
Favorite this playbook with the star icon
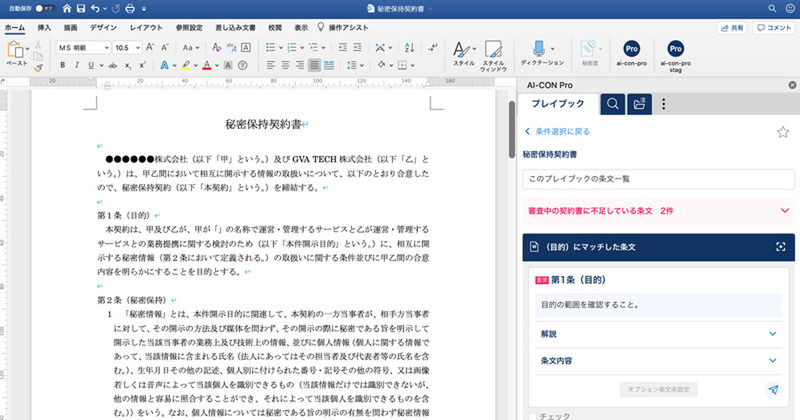coord(783,132)
